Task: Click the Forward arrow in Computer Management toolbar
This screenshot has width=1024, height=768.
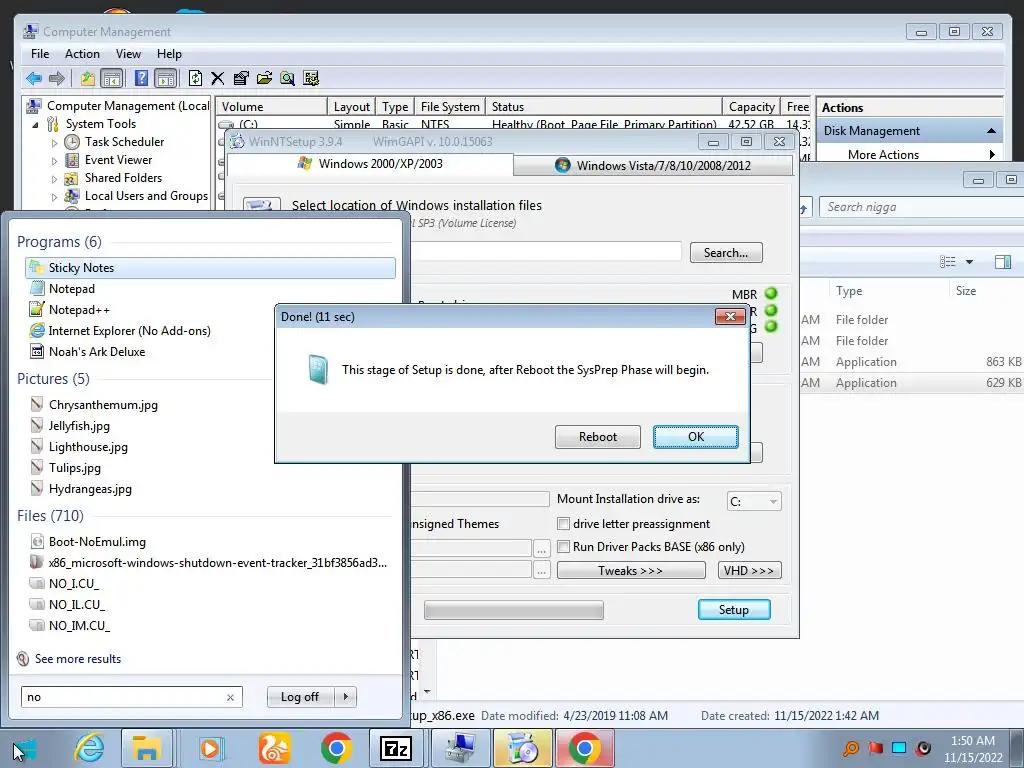Action: pos(57,79)
